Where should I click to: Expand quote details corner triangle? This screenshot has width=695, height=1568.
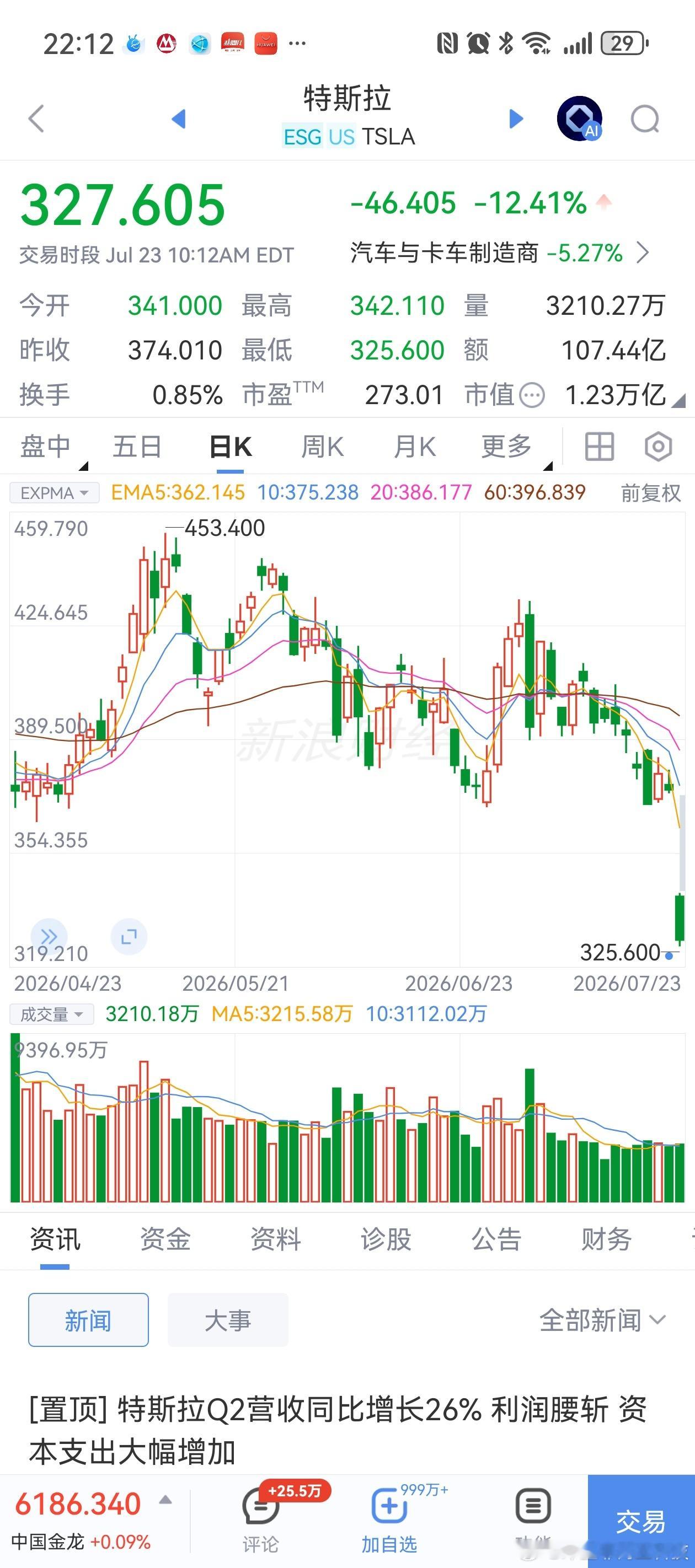pos(678,400)
